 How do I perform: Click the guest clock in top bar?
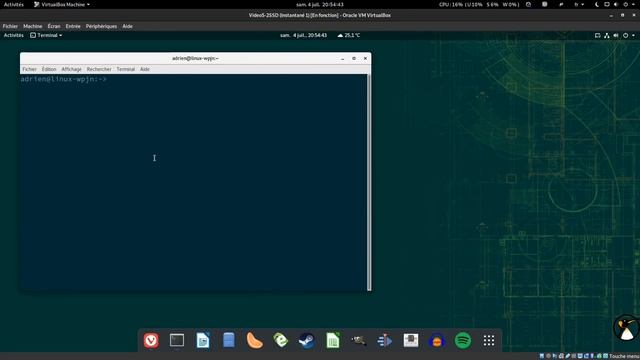click(x=303, y=36)
